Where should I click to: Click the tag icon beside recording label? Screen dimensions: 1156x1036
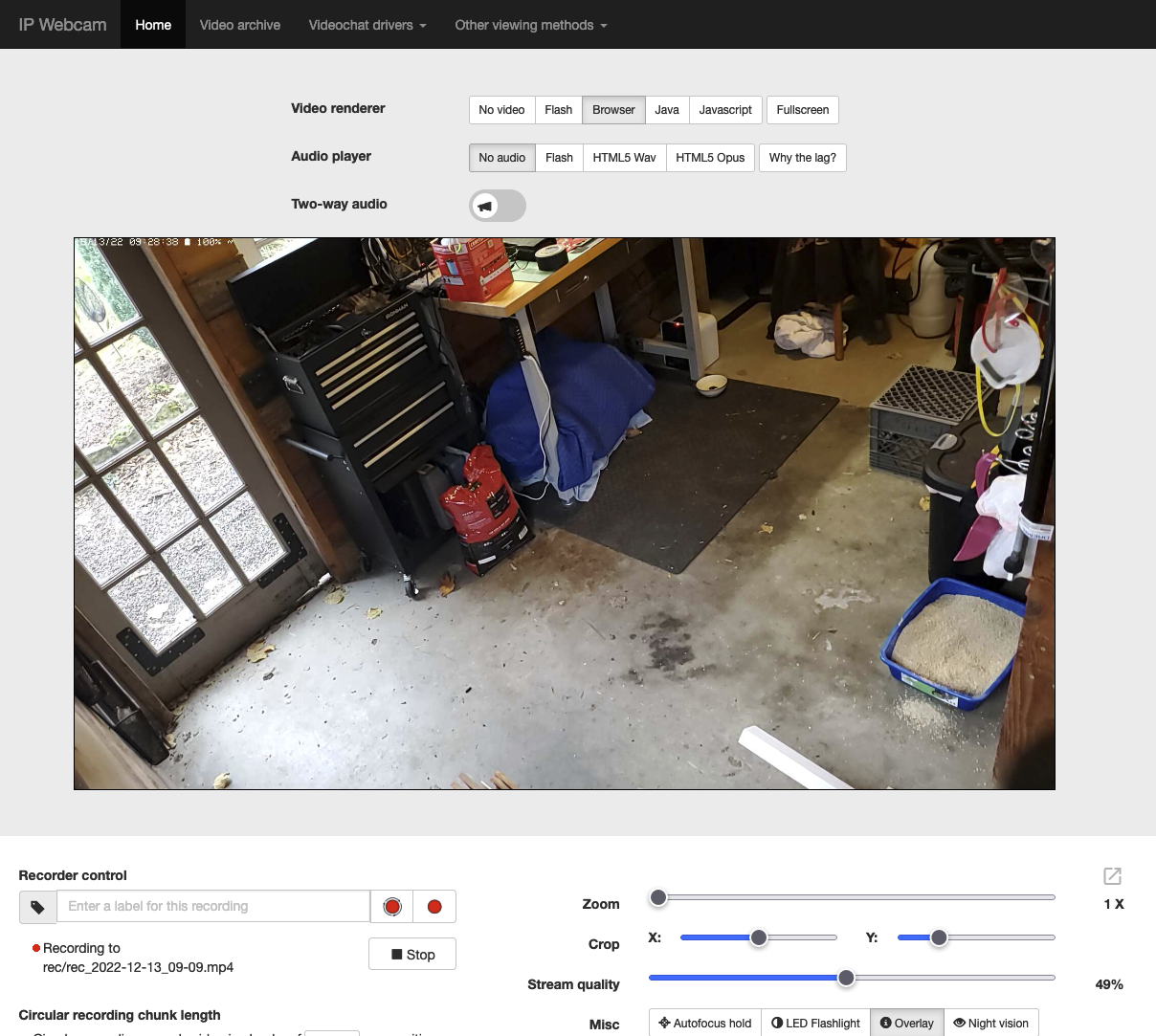pos(38,907)
